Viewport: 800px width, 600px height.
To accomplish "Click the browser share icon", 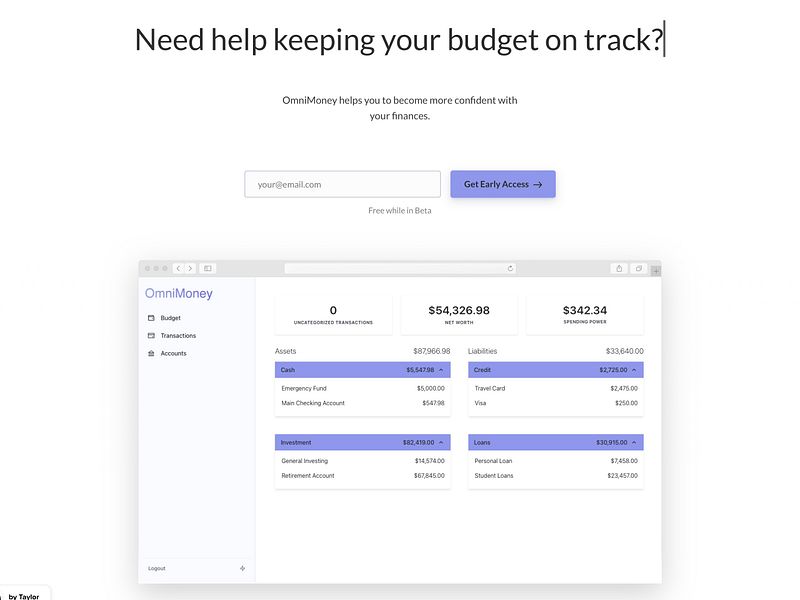I will pyautogui.click(x=619, y=268).
